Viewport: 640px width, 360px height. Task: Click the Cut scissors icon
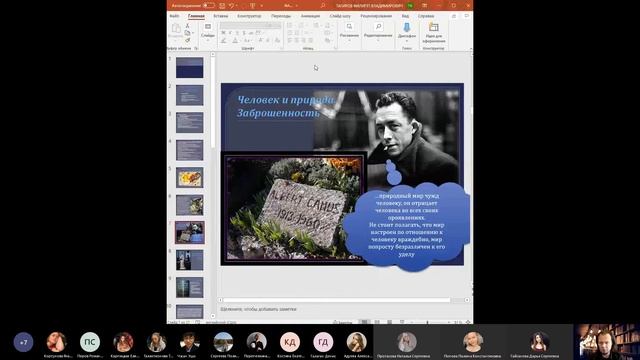pos(187,26)
